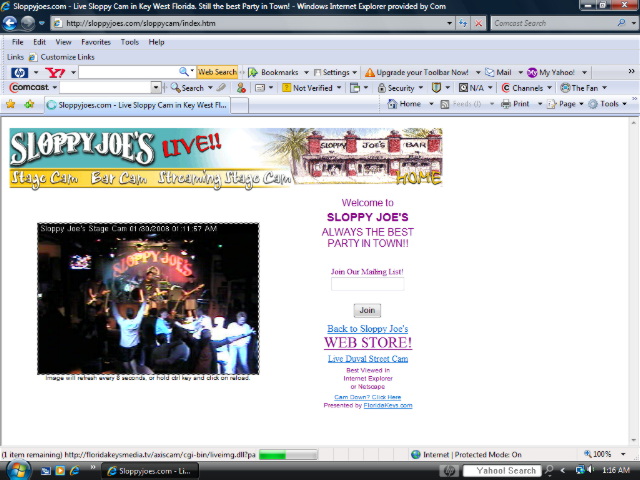Click the browser Forward arrow button

tap(28, 23)
